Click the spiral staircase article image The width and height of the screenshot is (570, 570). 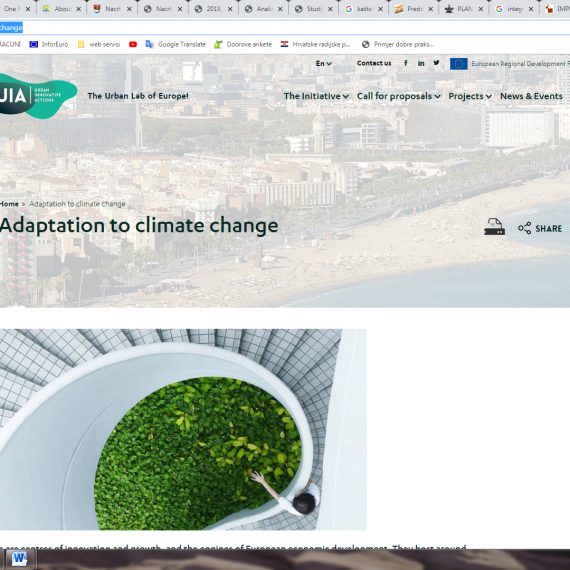coord(183,429)
